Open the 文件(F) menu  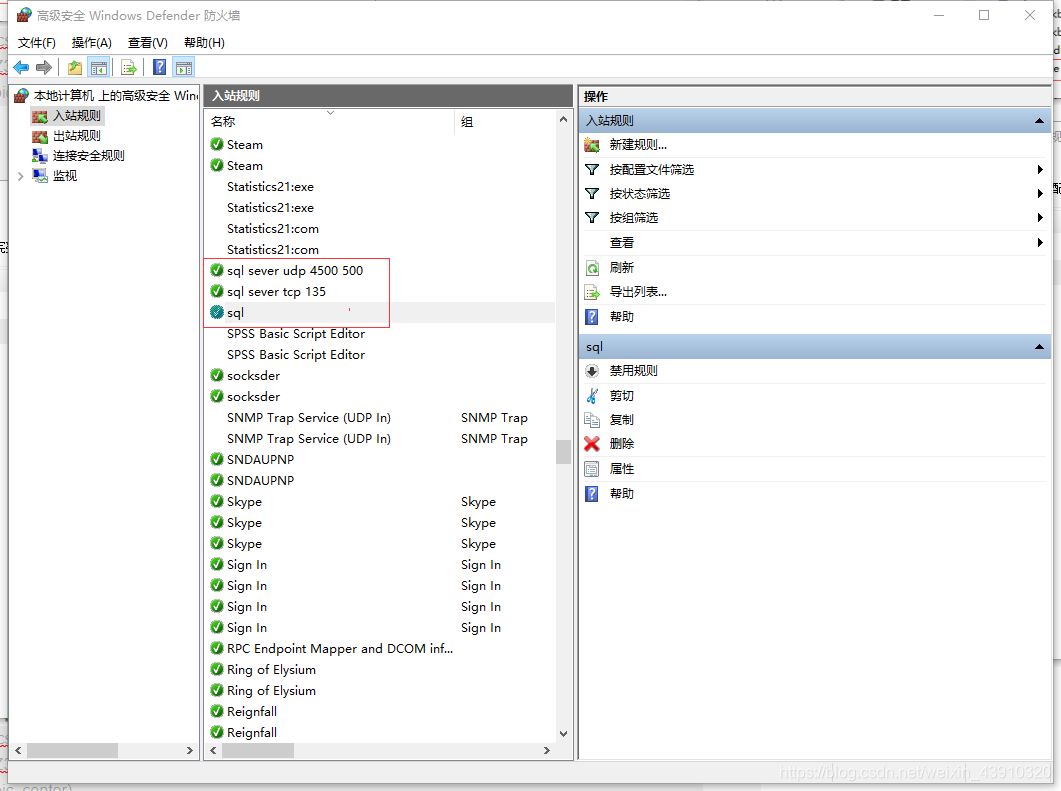click(x=37, y=43)
